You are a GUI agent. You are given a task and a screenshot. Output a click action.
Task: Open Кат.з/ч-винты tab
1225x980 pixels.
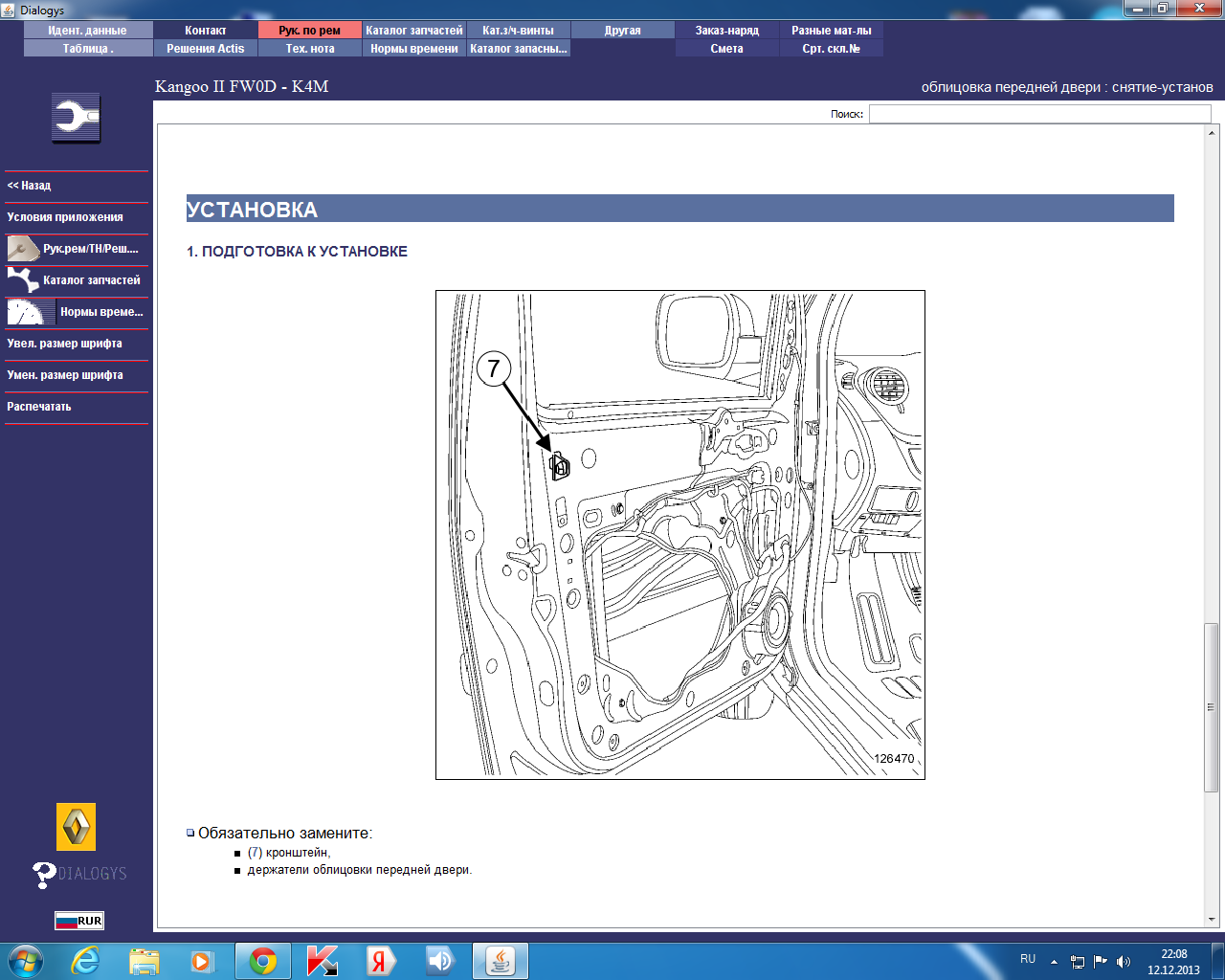point(519,31)
